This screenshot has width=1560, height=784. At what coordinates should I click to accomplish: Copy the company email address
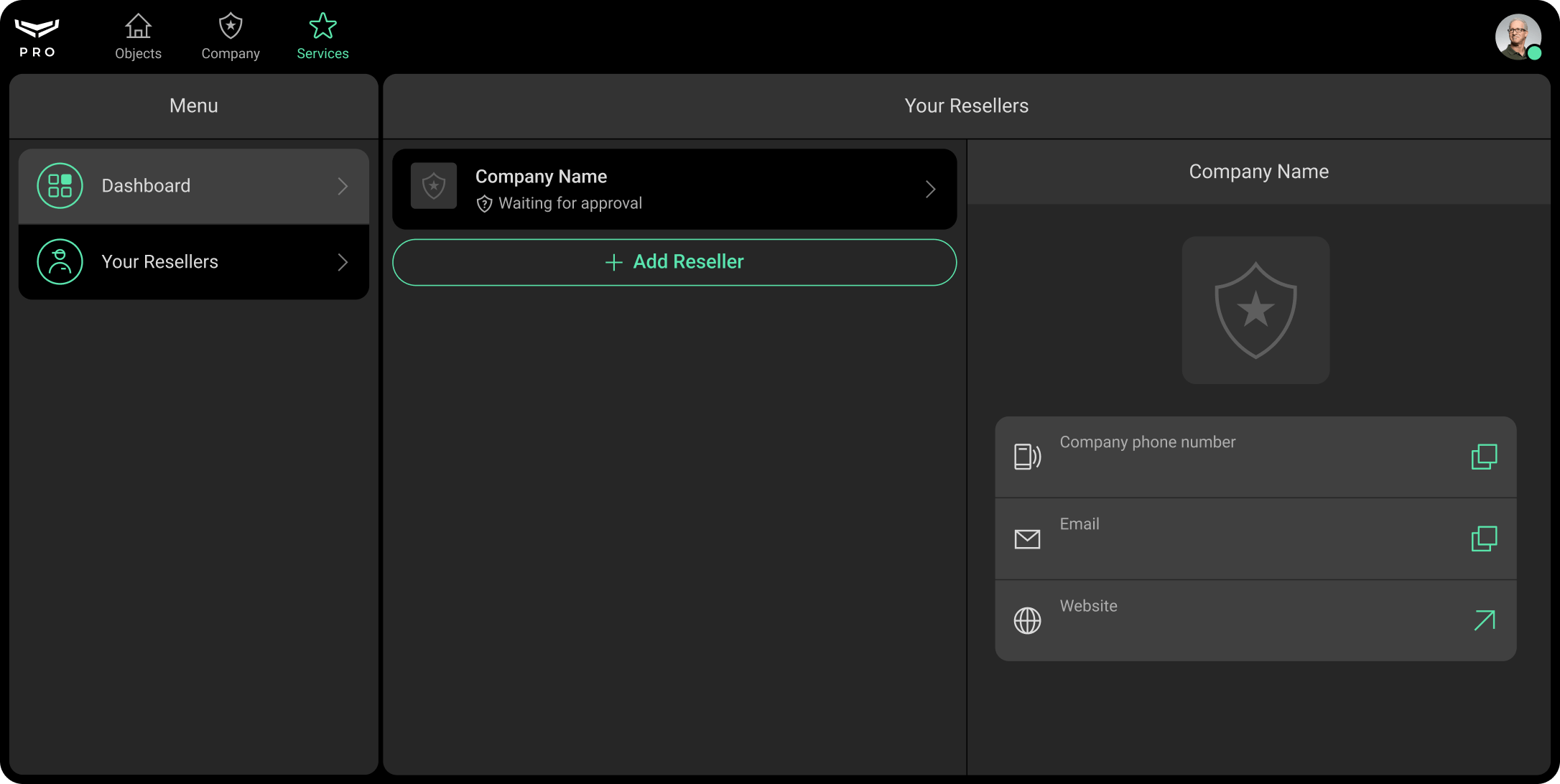pos(1484,538)
